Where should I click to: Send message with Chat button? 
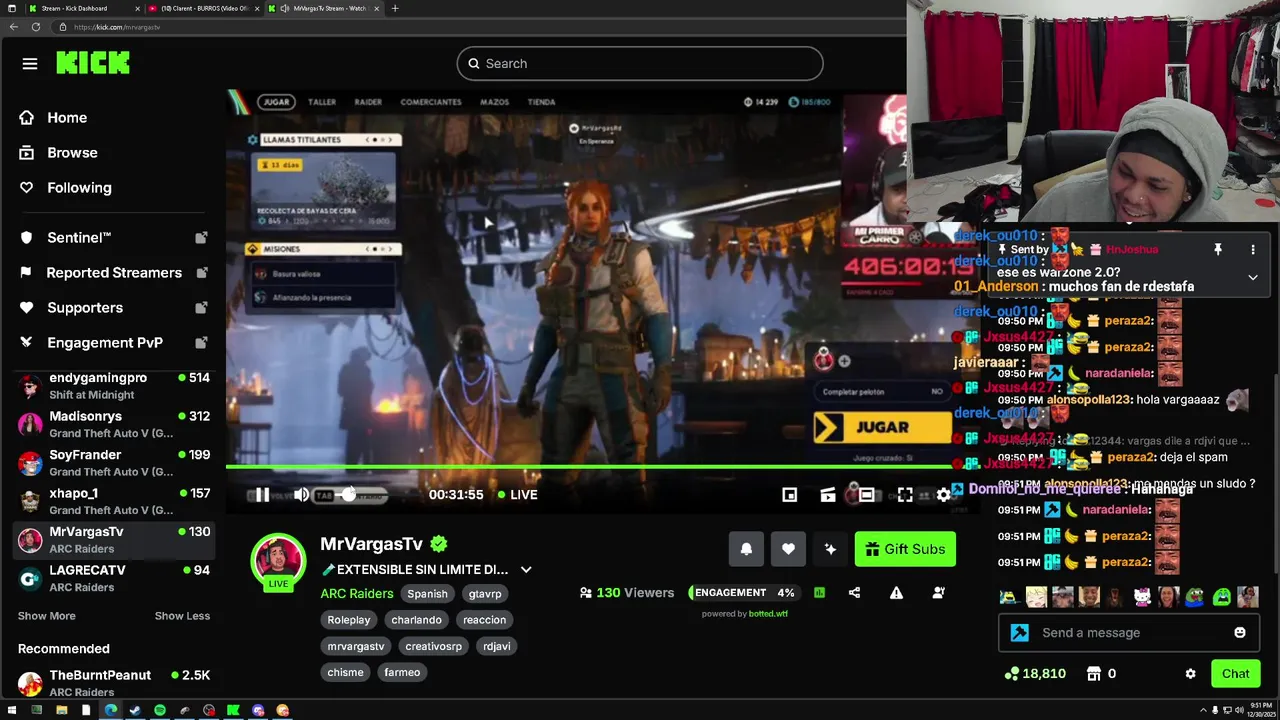[1235, 674]
